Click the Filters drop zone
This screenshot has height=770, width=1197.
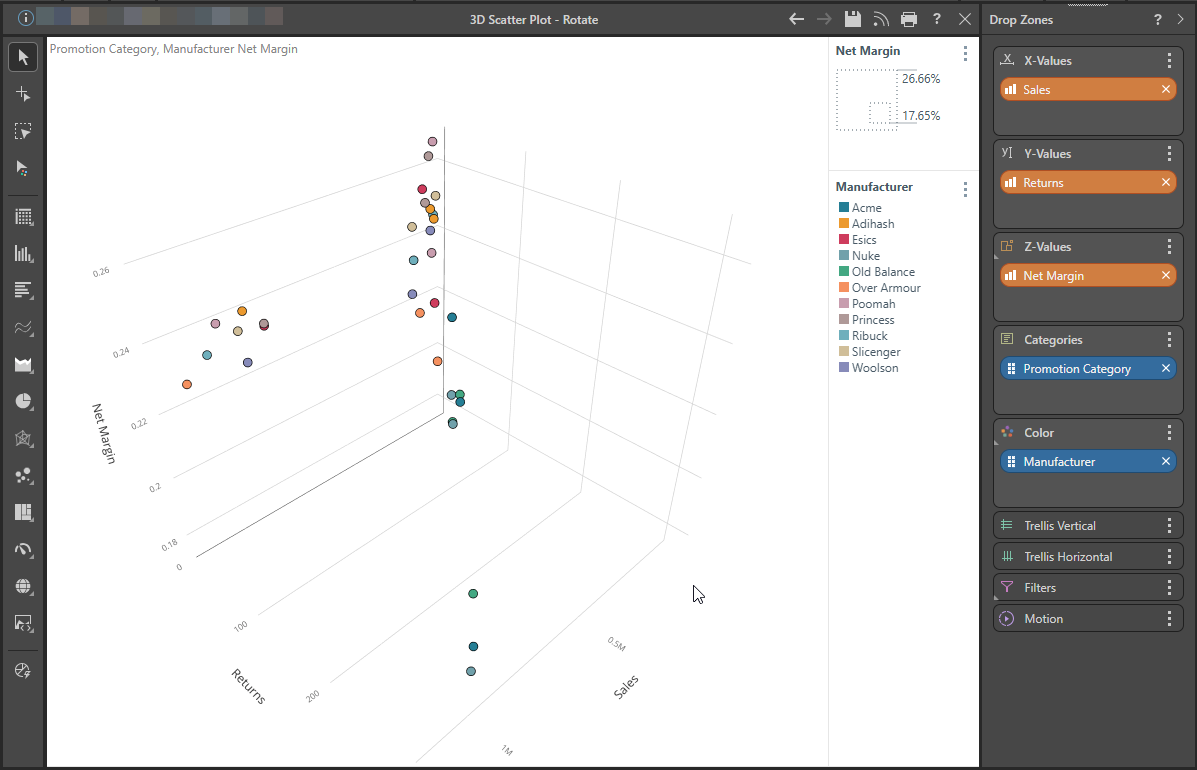[1088, 588]
